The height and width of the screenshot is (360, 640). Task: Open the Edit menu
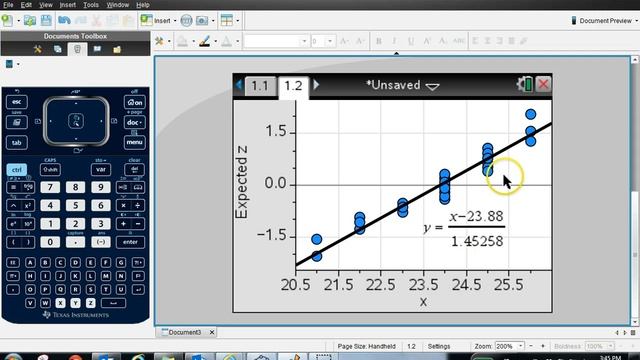26,5
